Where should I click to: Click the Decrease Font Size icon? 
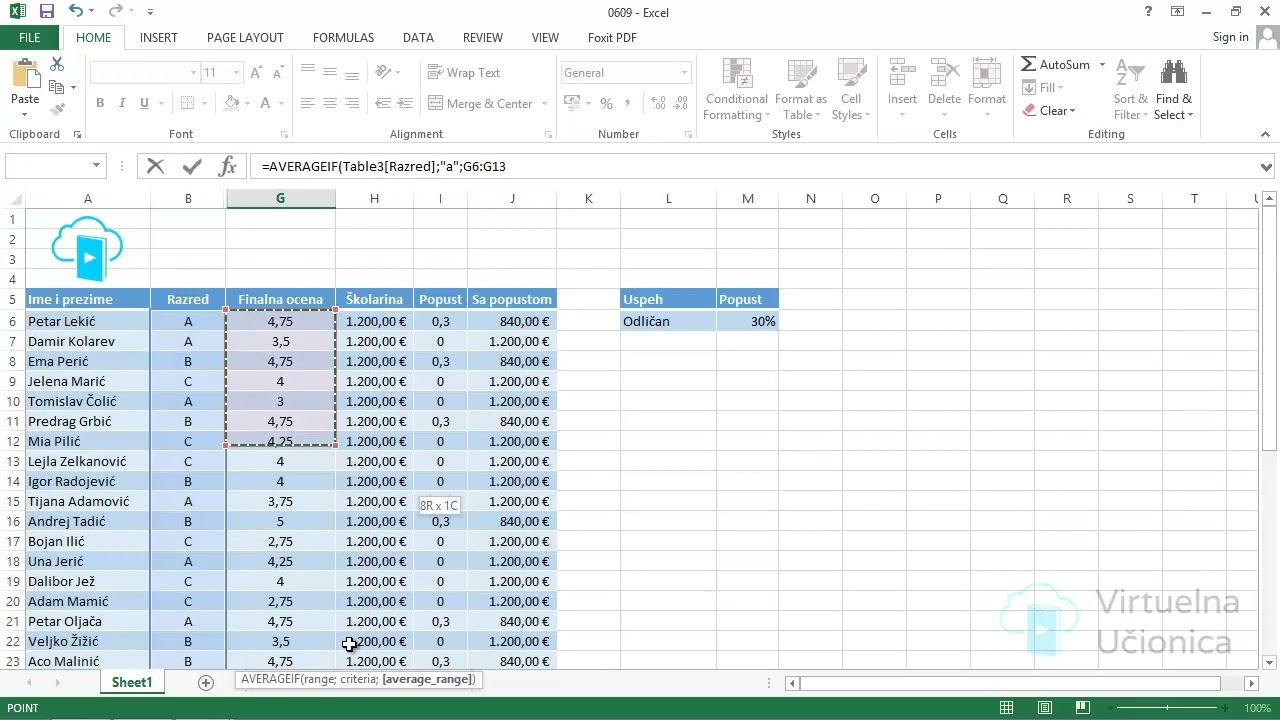[278, 73]
